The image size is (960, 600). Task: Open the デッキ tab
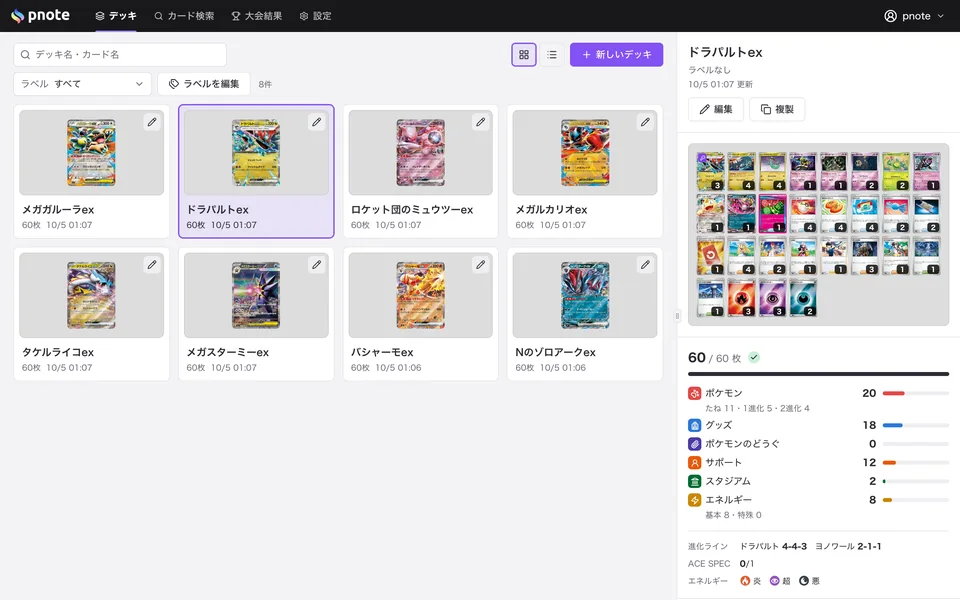point(116,16)
